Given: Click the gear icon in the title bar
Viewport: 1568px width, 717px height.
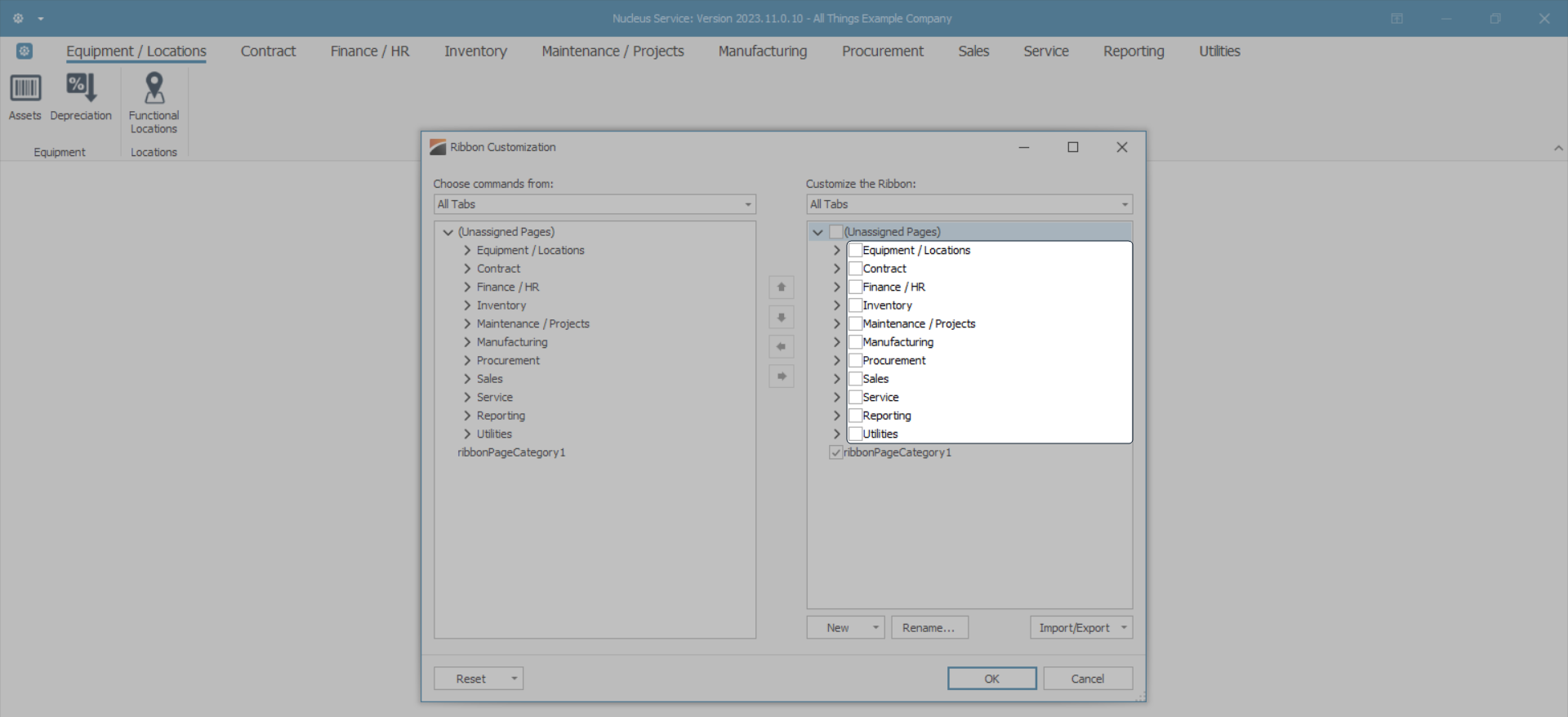Looking at the screenshot, I should (x=18, y=18).
